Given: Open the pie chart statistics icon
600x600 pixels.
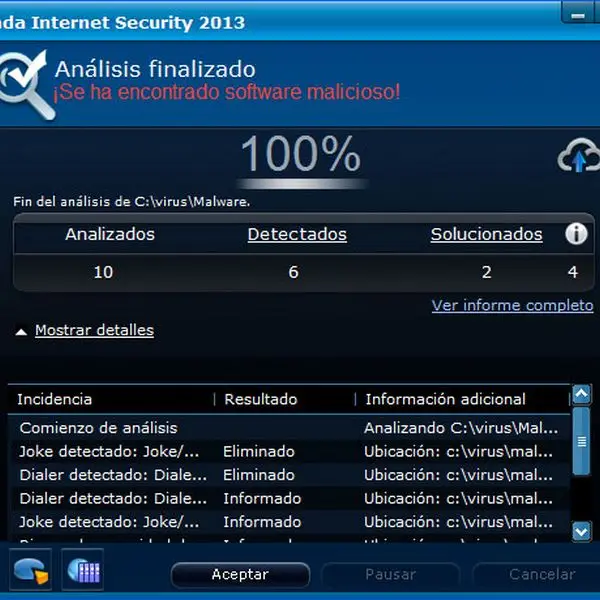Looking at the screenshot, I should point(31,570).
